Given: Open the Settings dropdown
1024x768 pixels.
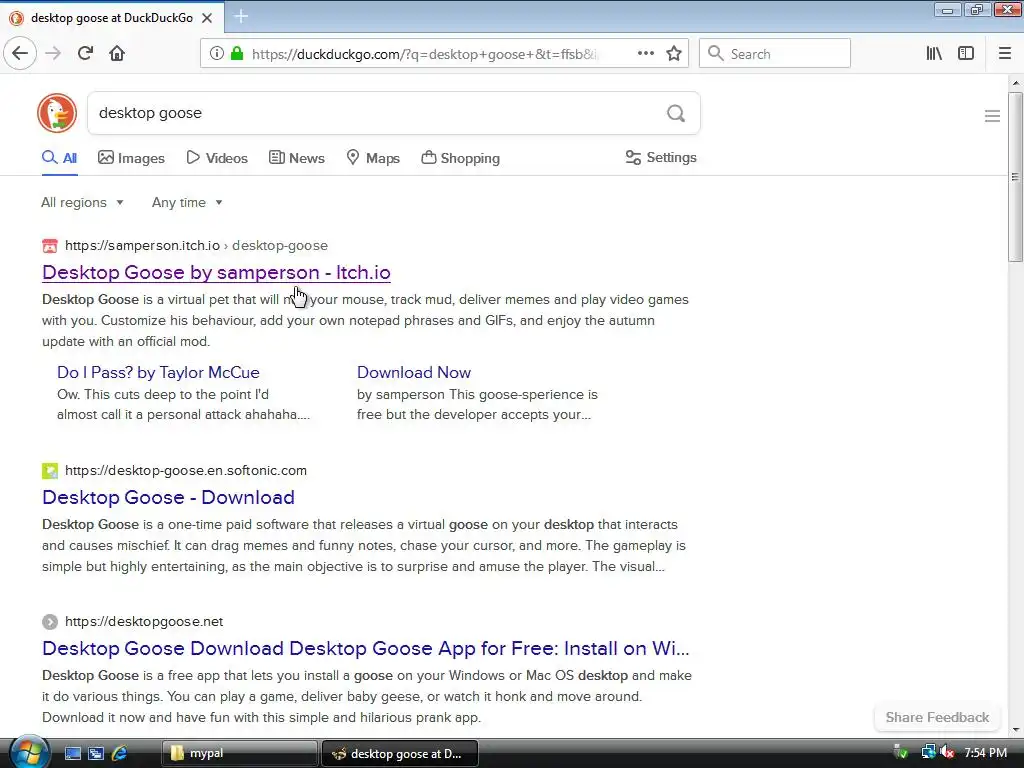Looking at the screenshot, I should (661, 157).
